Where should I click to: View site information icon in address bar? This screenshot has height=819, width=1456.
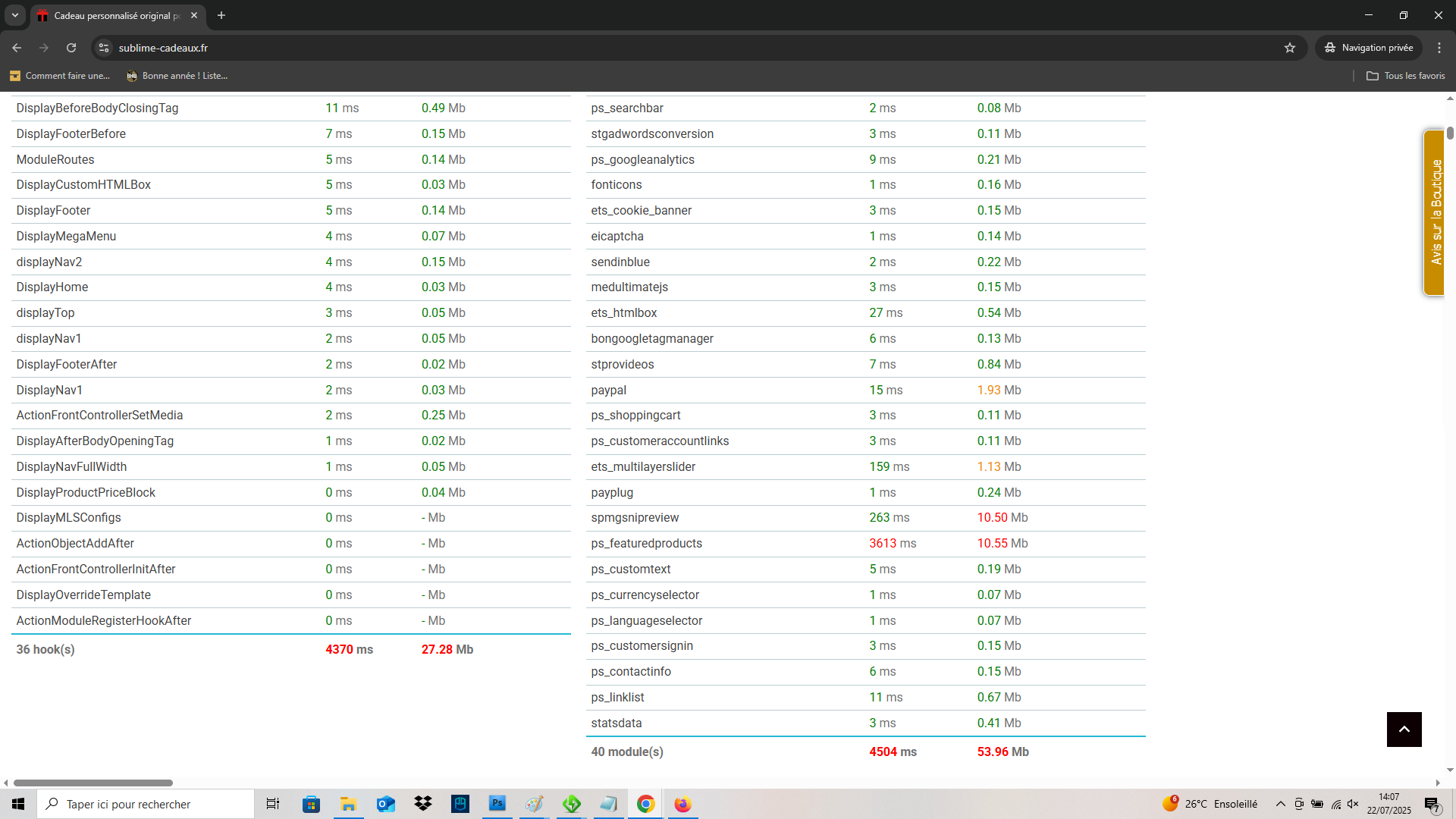(x=104, y=48)
